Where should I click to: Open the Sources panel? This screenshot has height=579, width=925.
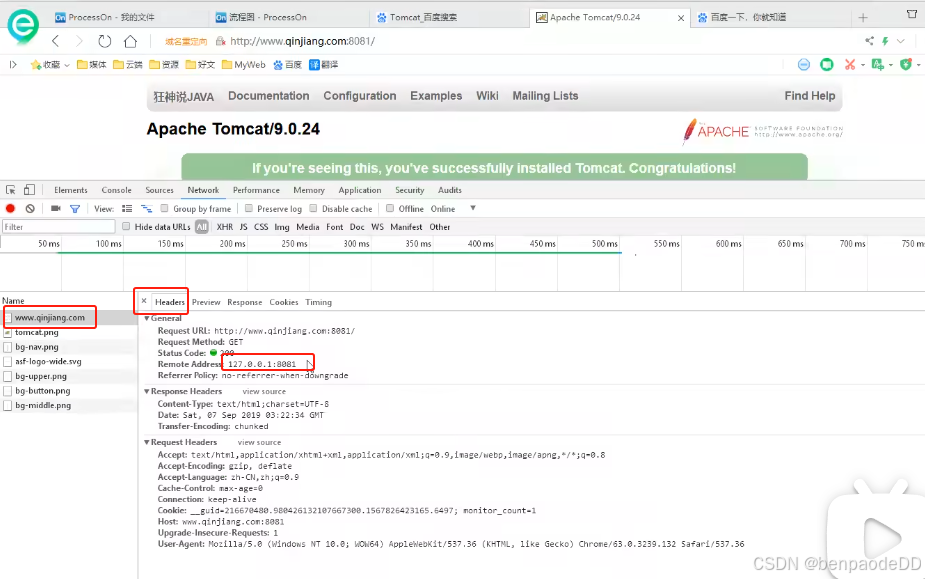(159, 190)
